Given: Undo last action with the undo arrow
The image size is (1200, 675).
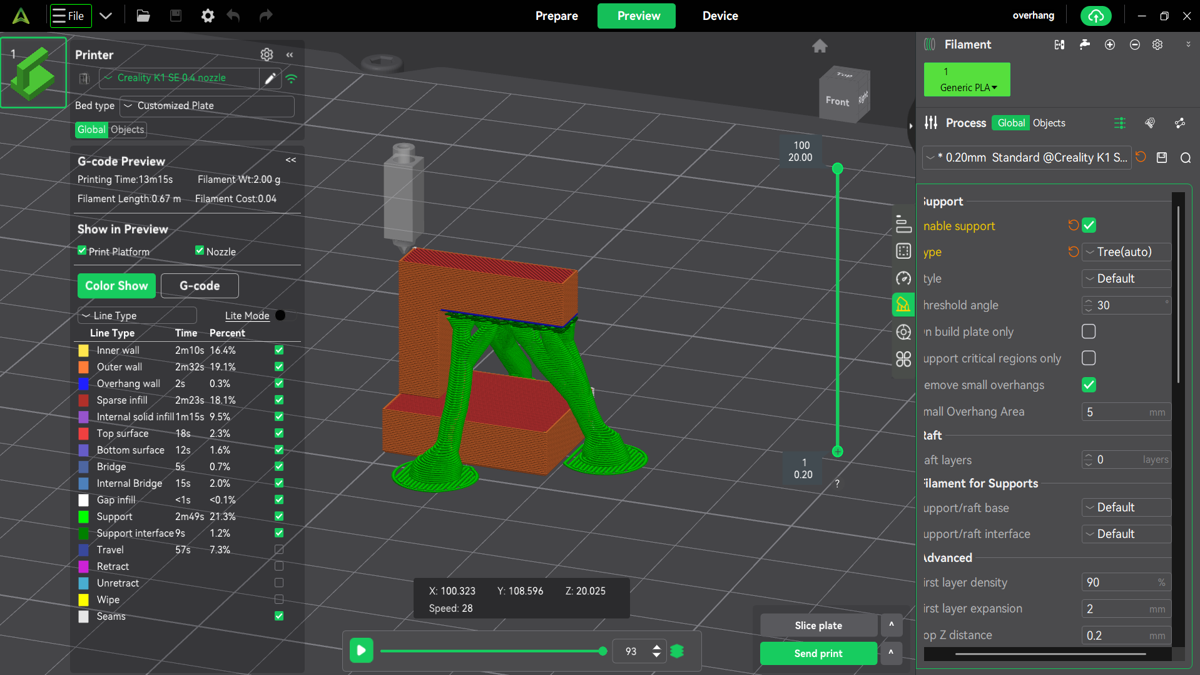Looking at the screenshot, I should (234, 16).
